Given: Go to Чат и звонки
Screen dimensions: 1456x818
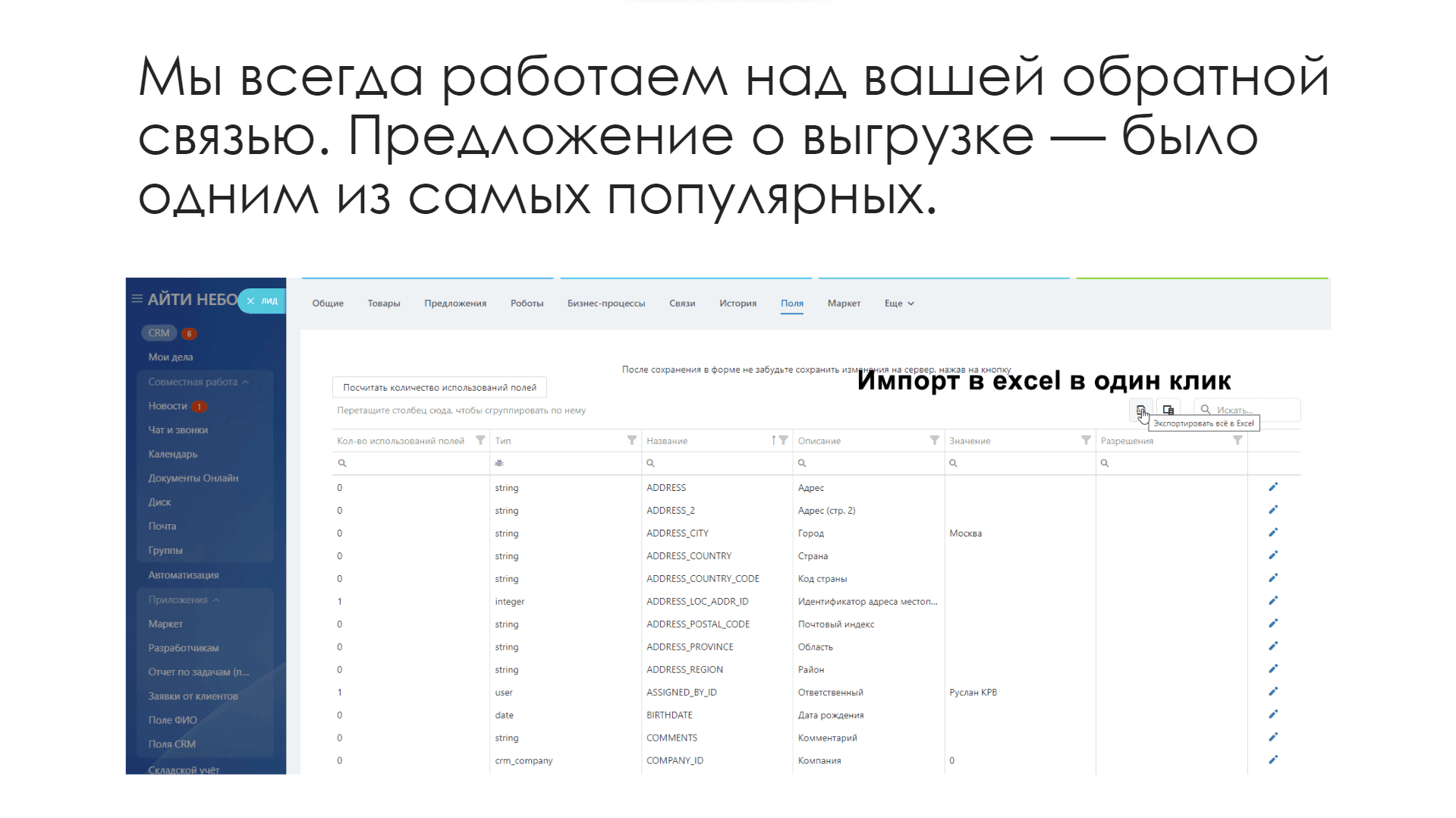Looking at the screenshot, I should (178, 430).
